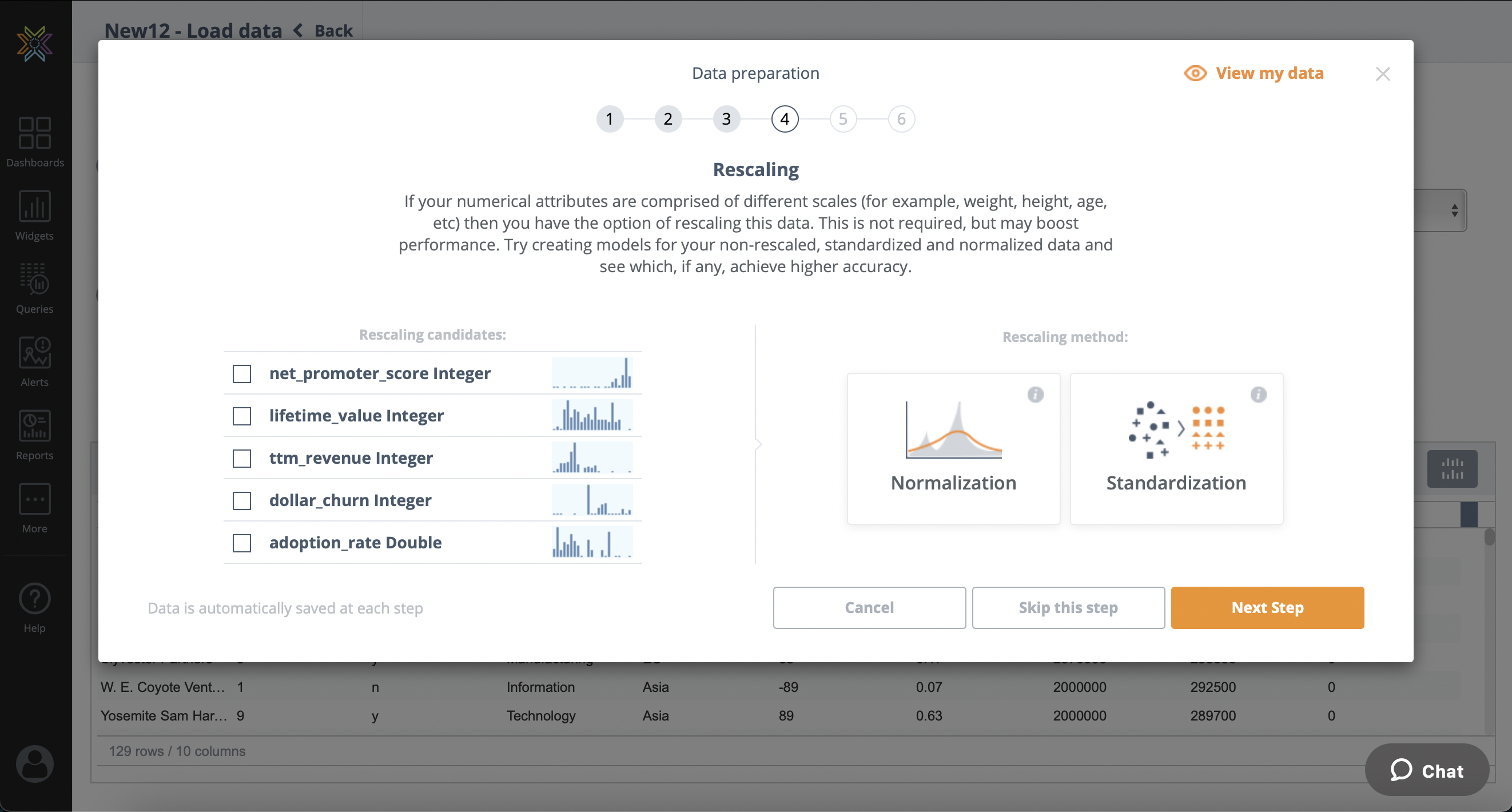This screenshot has width=1512, height=812.
Task: Jump ahead to step 5 in the stepper
Action: 843,118
